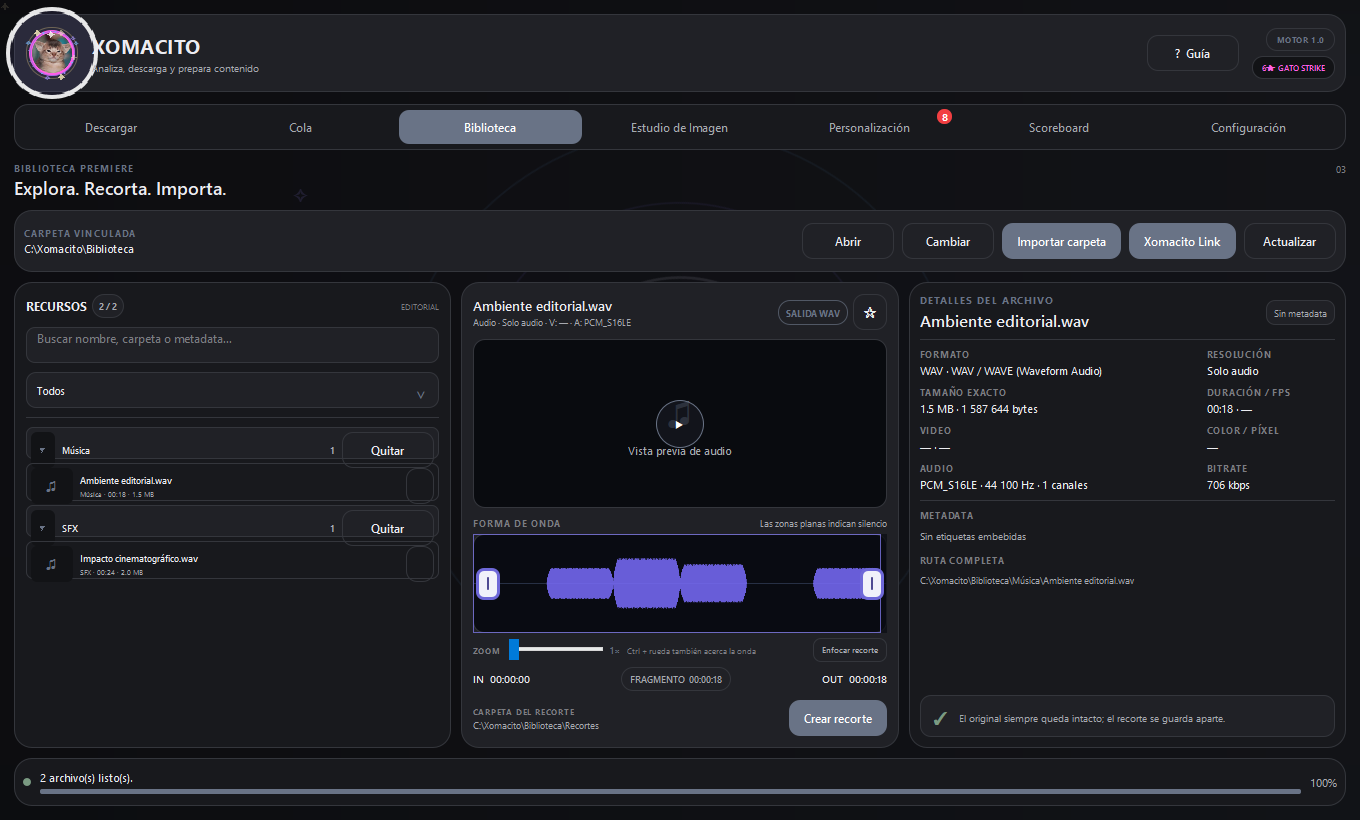Click the 'Sin etiquetas embebidas' metadata text
Screen dimensions: 1360x820
(x=973, y=537)
